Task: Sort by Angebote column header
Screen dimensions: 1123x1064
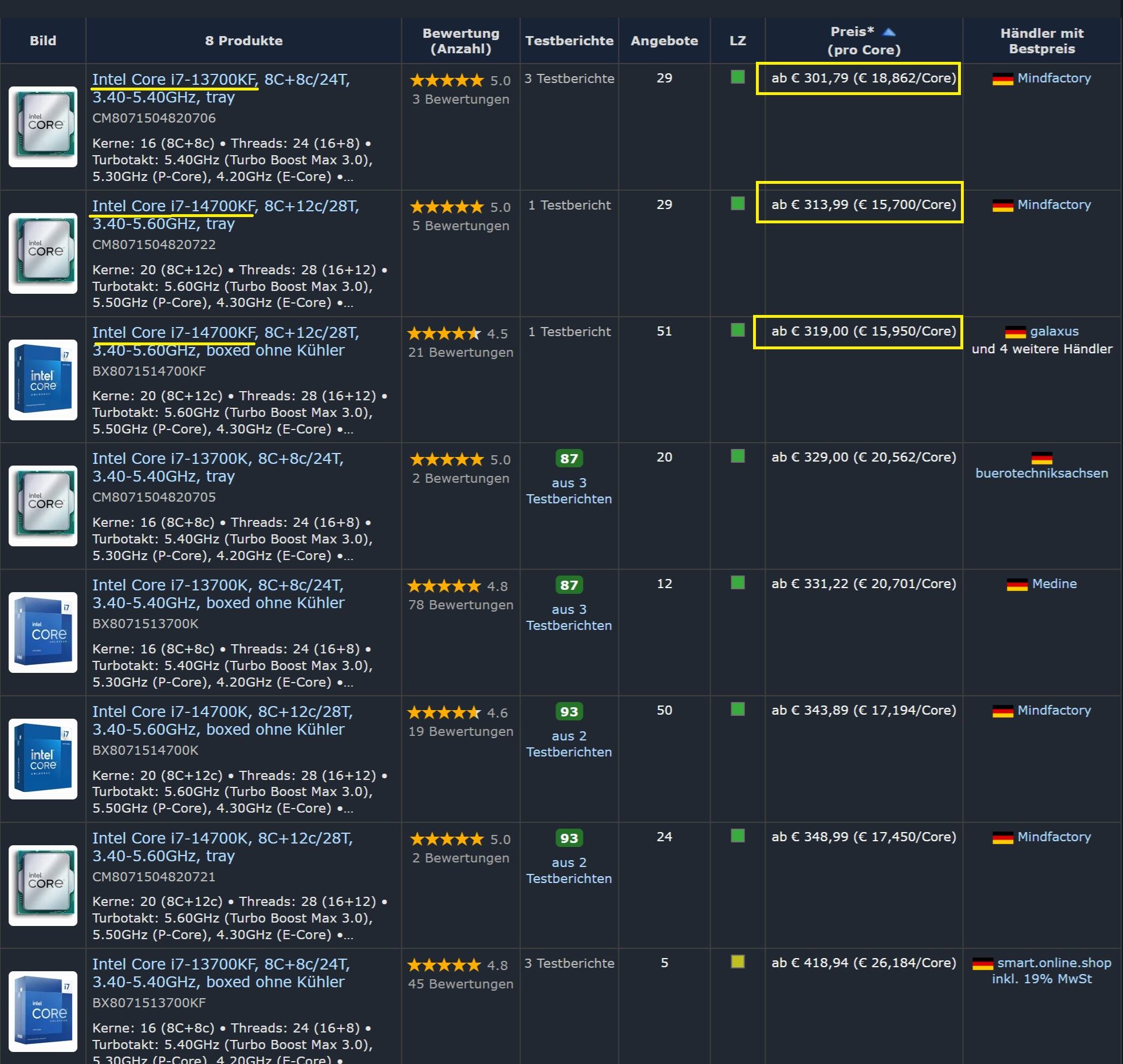Action: (664, 41)
